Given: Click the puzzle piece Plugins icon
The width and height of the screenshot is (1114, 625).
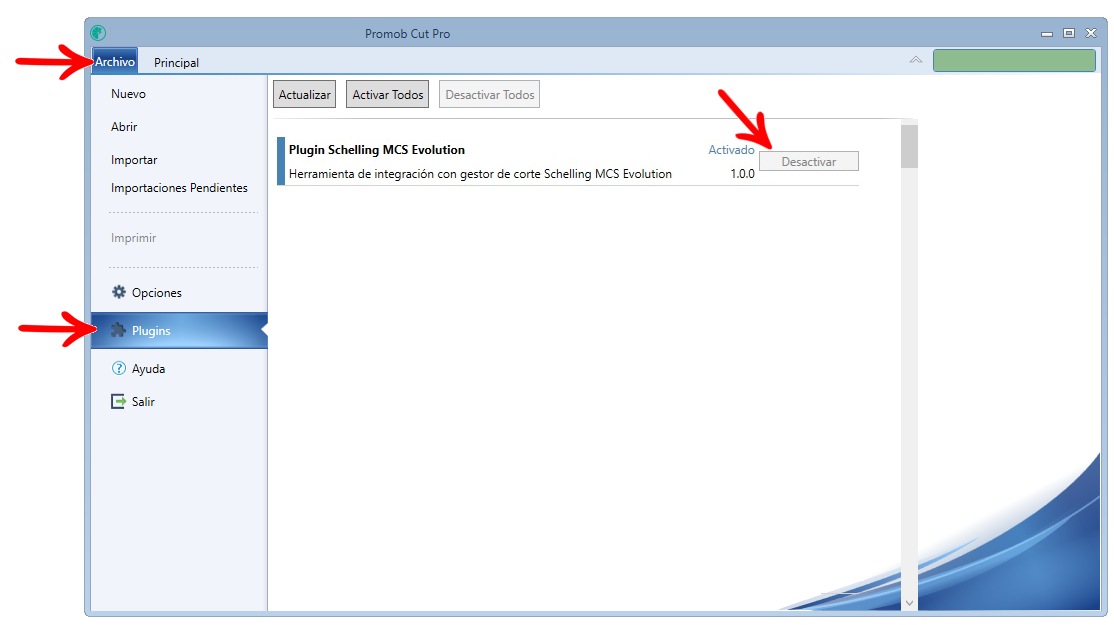Looking at the screenshot, I should tap(118, 330).
